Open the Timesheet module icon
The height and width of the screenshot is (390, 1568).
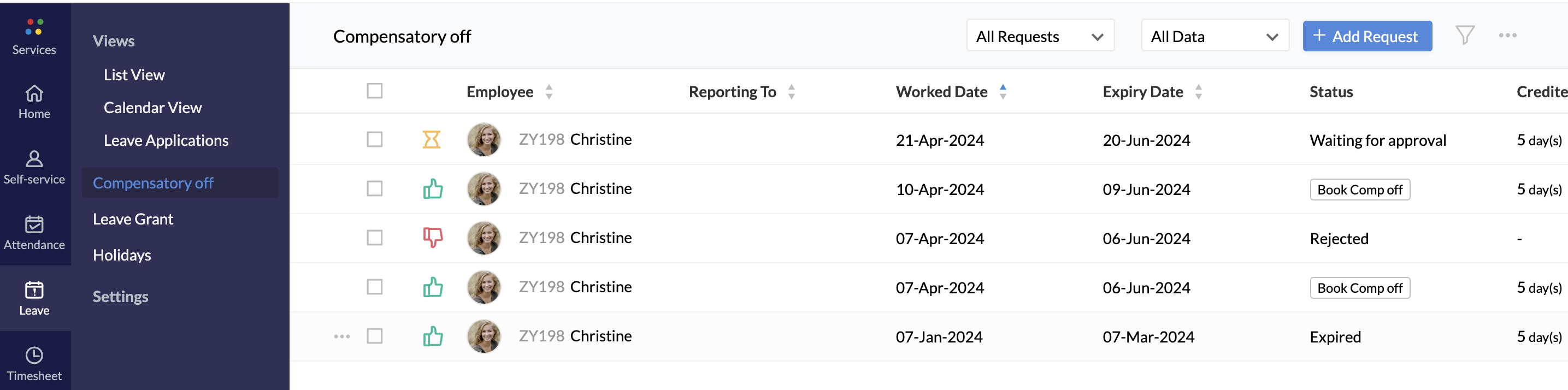click(34, 356)
